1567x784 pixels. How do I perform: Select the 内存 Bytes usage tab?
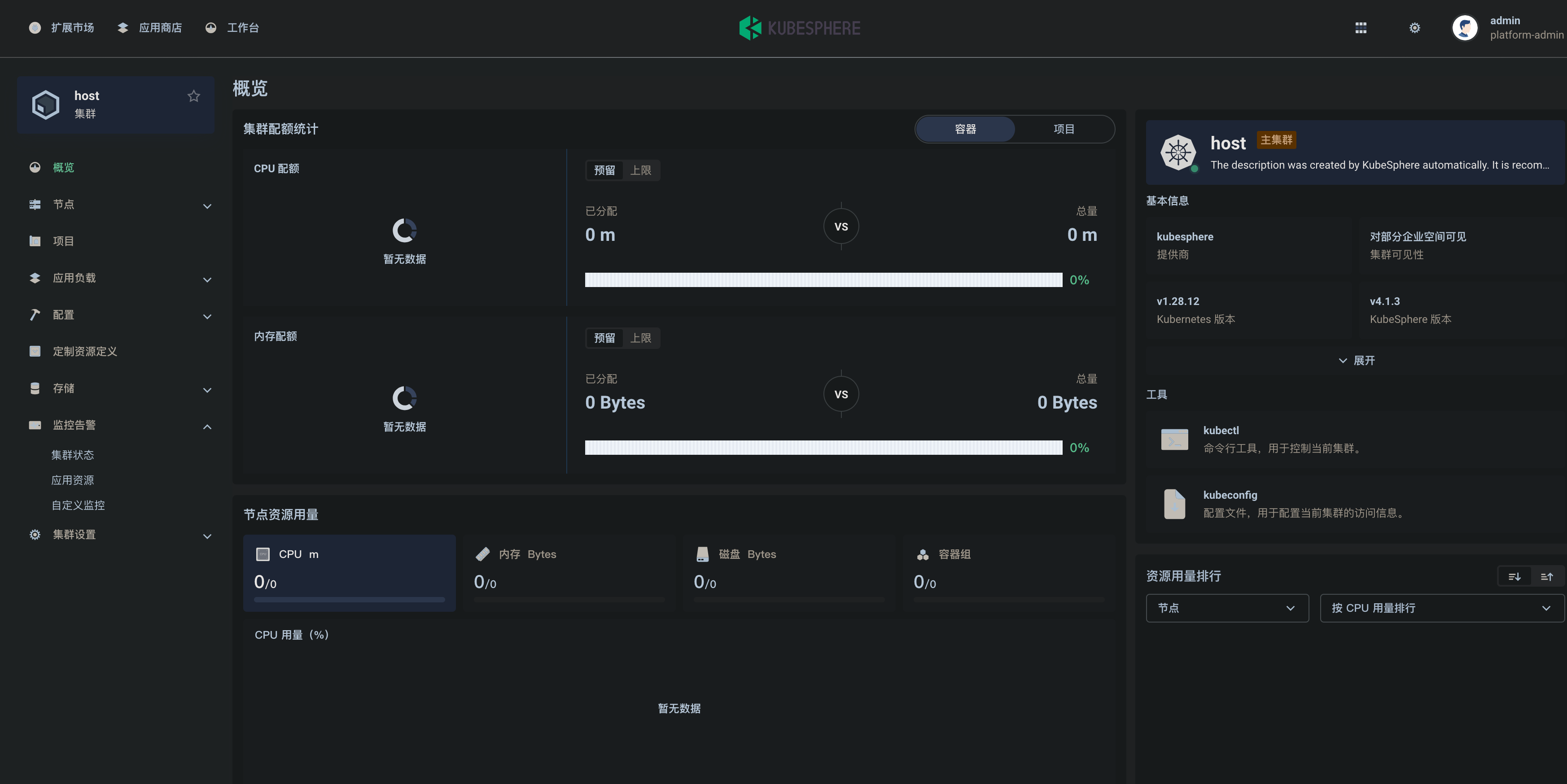tap(569, 573)
